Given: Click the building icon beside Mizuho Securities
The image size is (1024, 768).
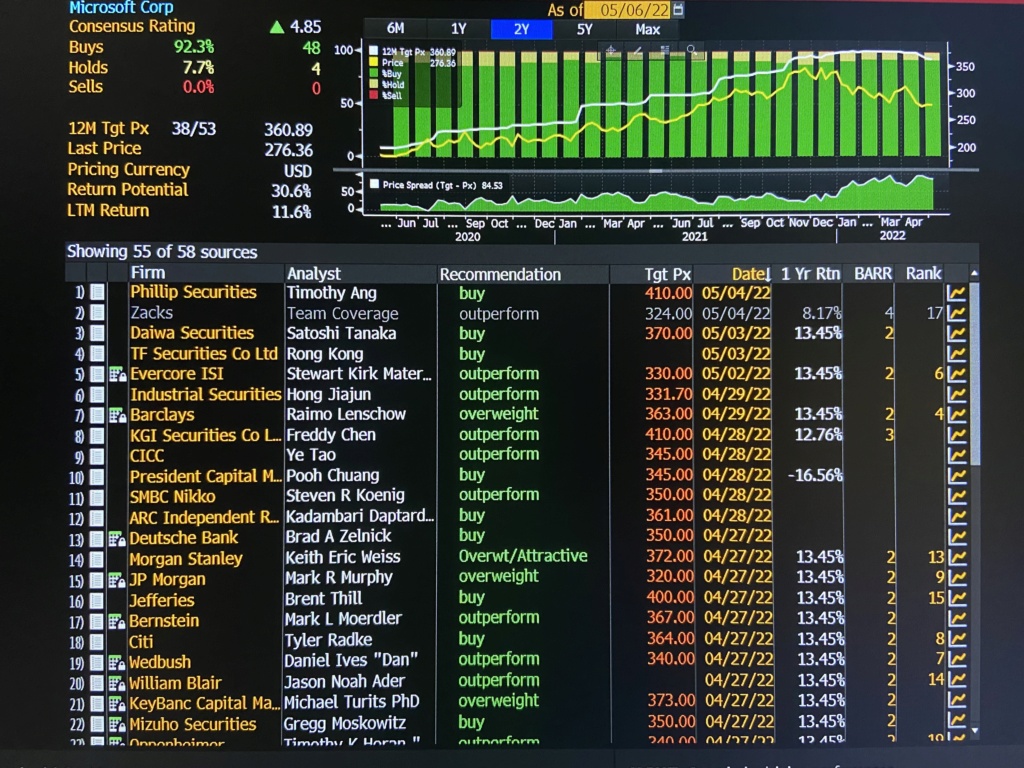Looking at the screenshot, I should [117, 725].
